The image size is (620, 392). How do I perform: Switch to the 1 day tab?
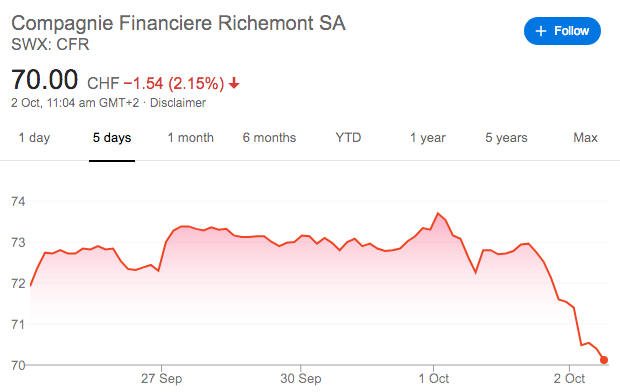pyautogui.click(x=34, y=138)
